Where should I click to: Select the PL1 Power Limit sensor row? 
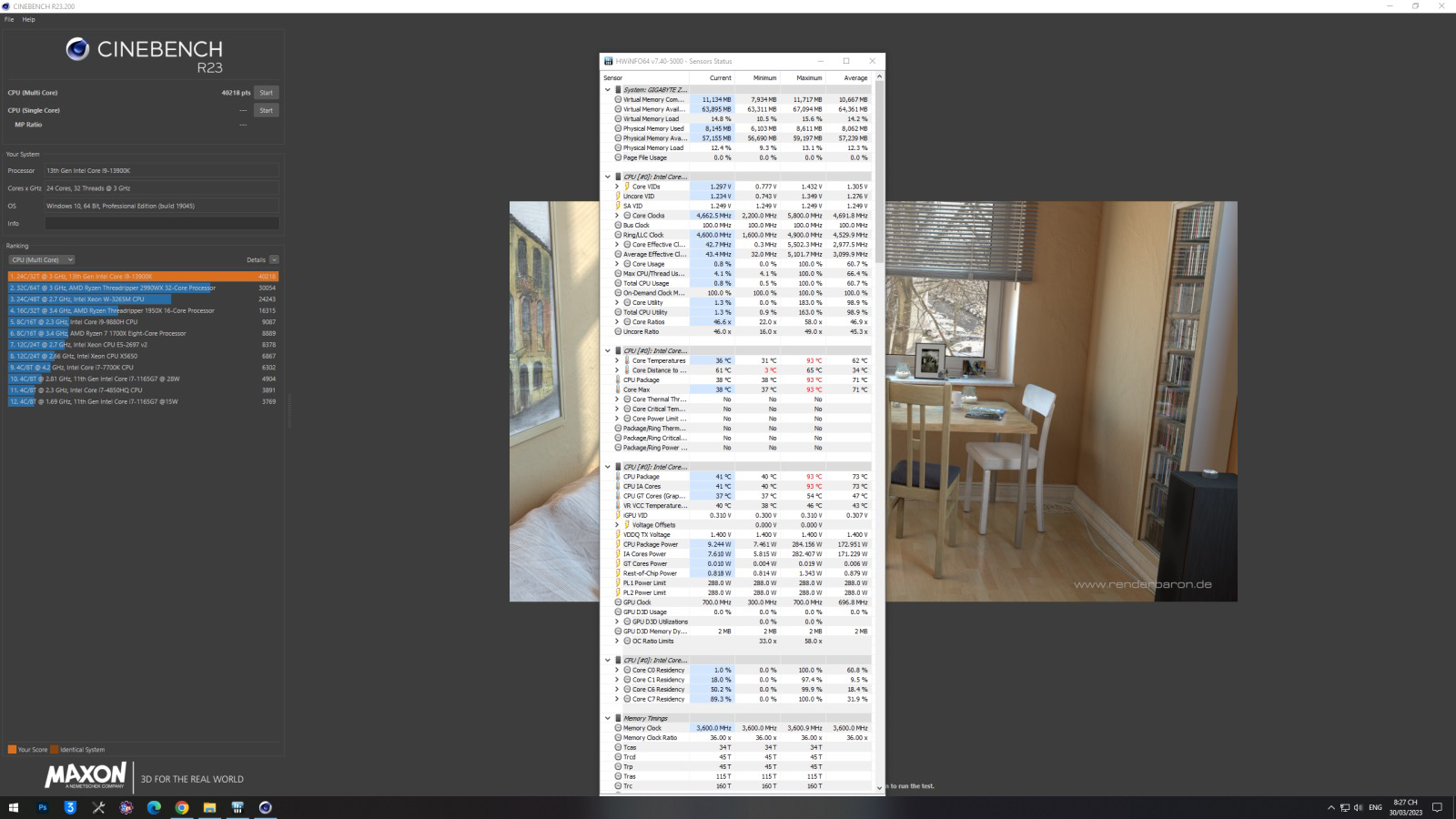[x=736, y=583]
